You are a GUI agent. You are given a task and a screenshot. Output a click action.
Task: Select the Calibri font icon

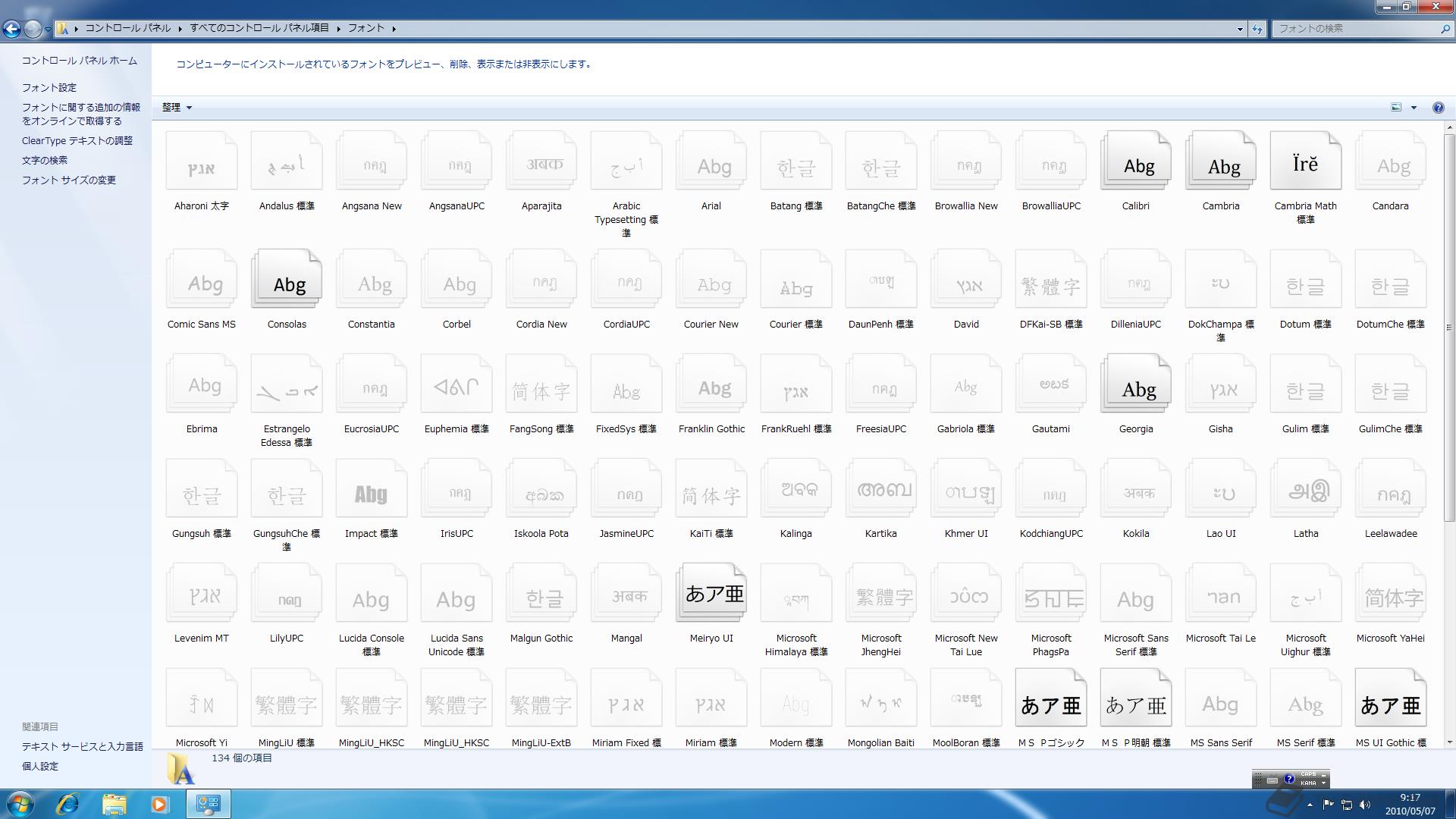click(1135, 161)
